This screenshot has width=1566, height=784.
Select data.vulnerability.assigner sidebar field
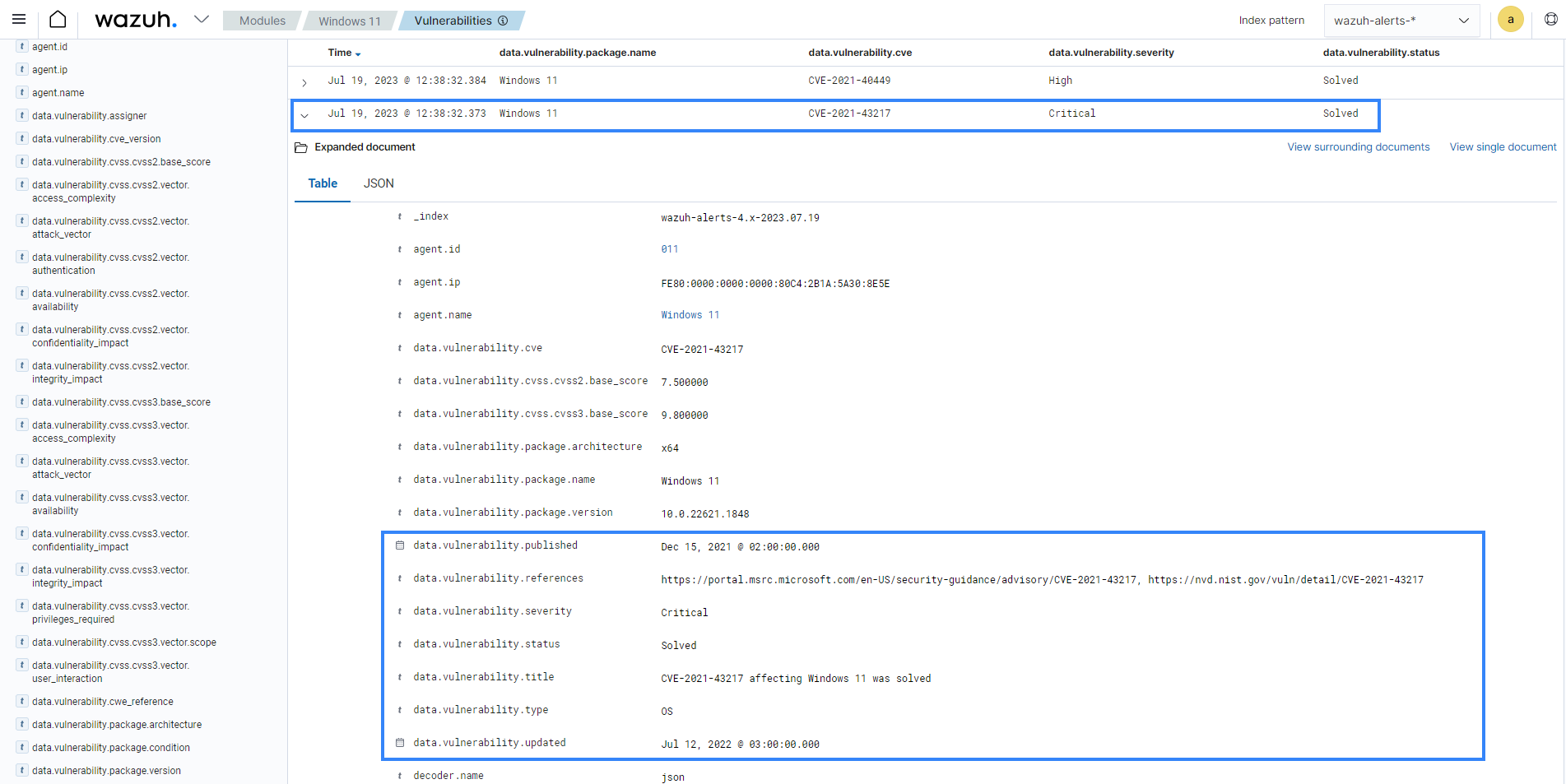(89, 116)
